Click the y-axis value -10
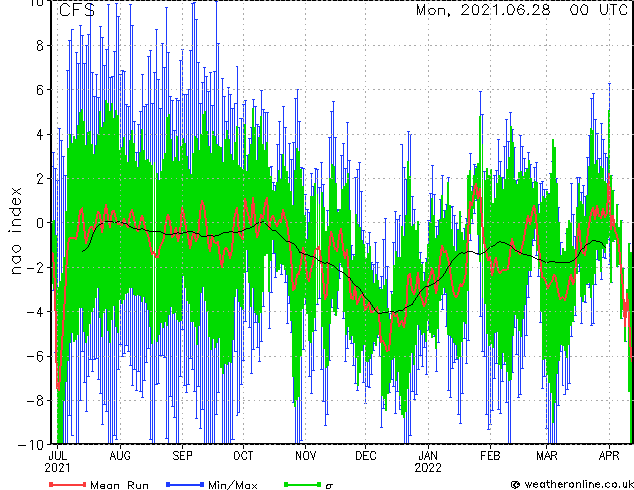 click(31, 445)
